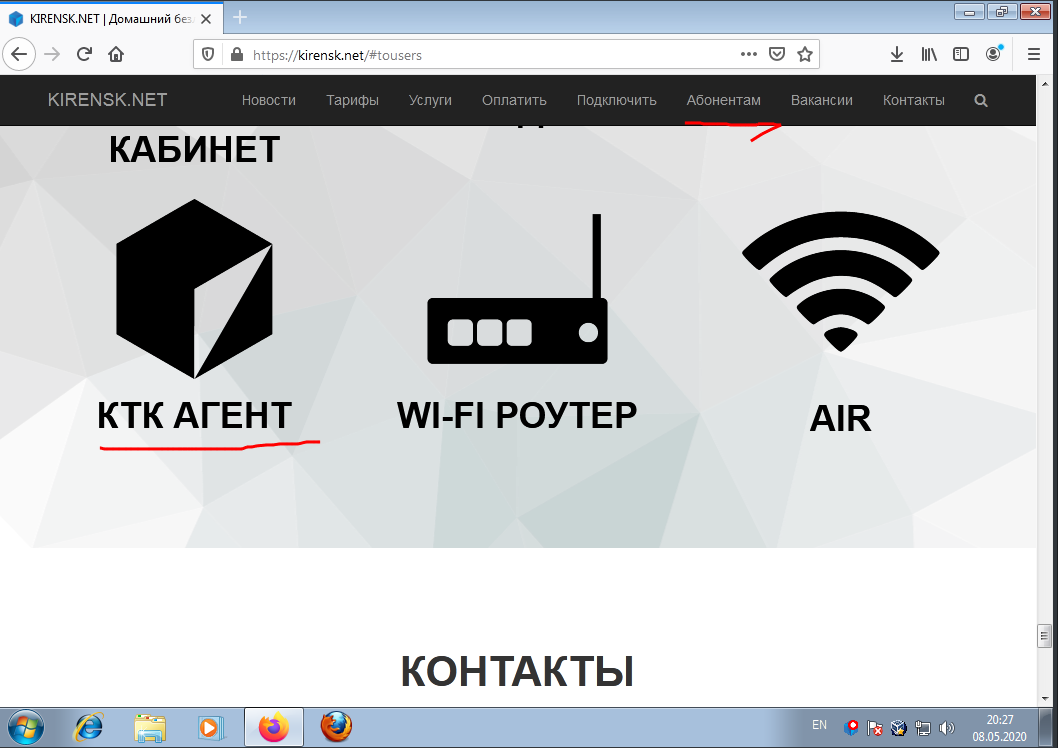1058x748 pixels.
Task: View site security padlock details
Action: pos(237,55)
